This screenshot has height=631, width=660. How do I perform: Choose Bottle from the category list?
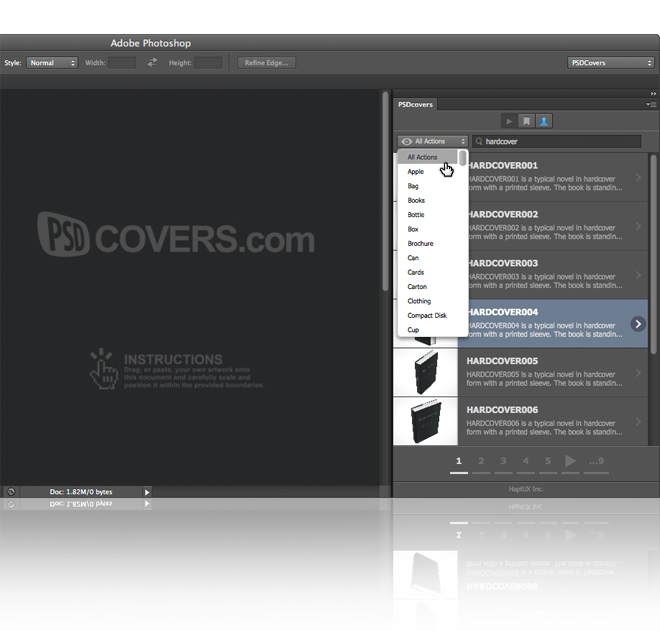coord(416,214)
